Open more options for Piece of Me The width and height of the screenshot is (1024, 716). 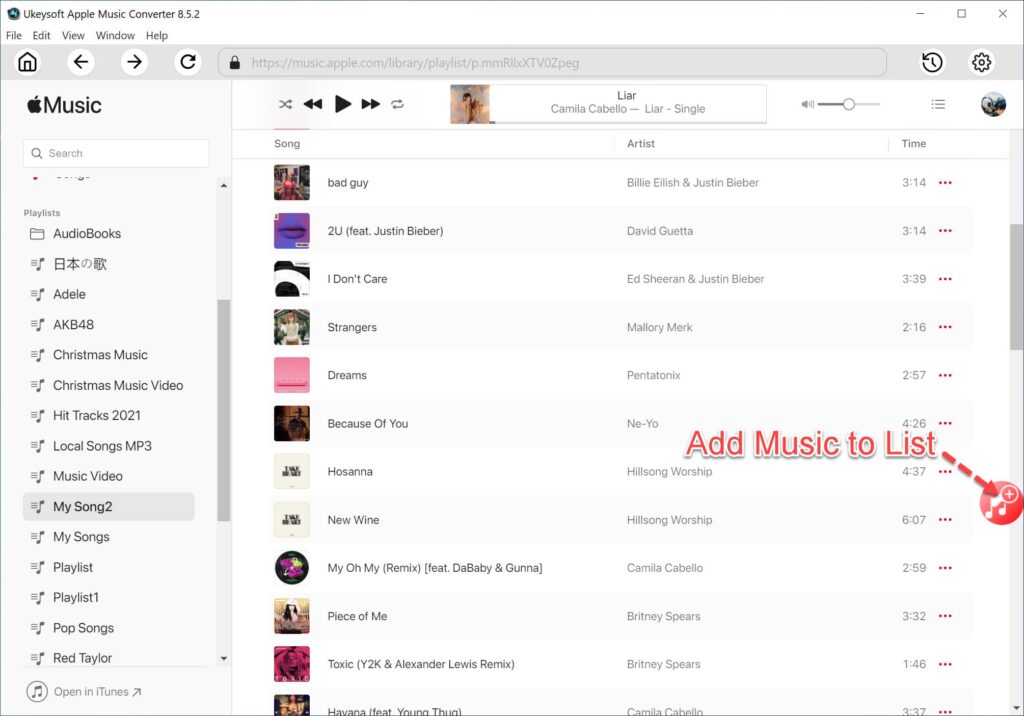tap(945, 616)
